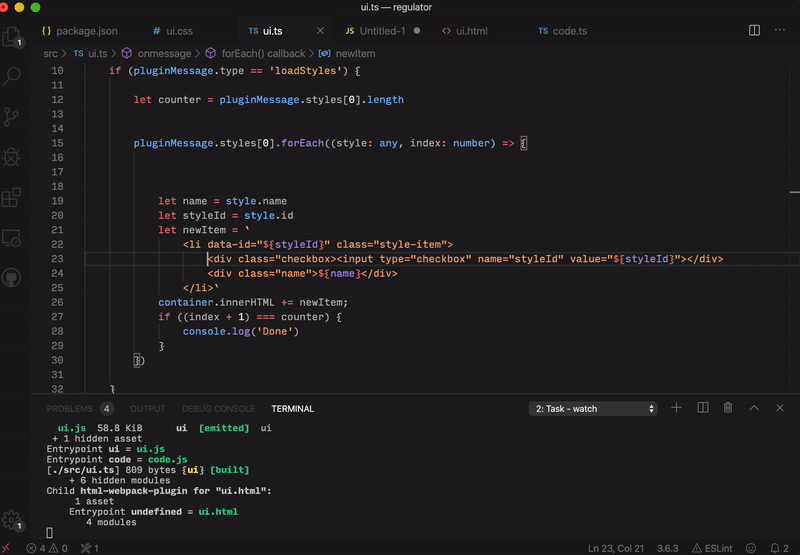The height and width of the screenshot is (555, 800).
Task: Open the OUTPUT panel tab
Action: coord(147,409)
